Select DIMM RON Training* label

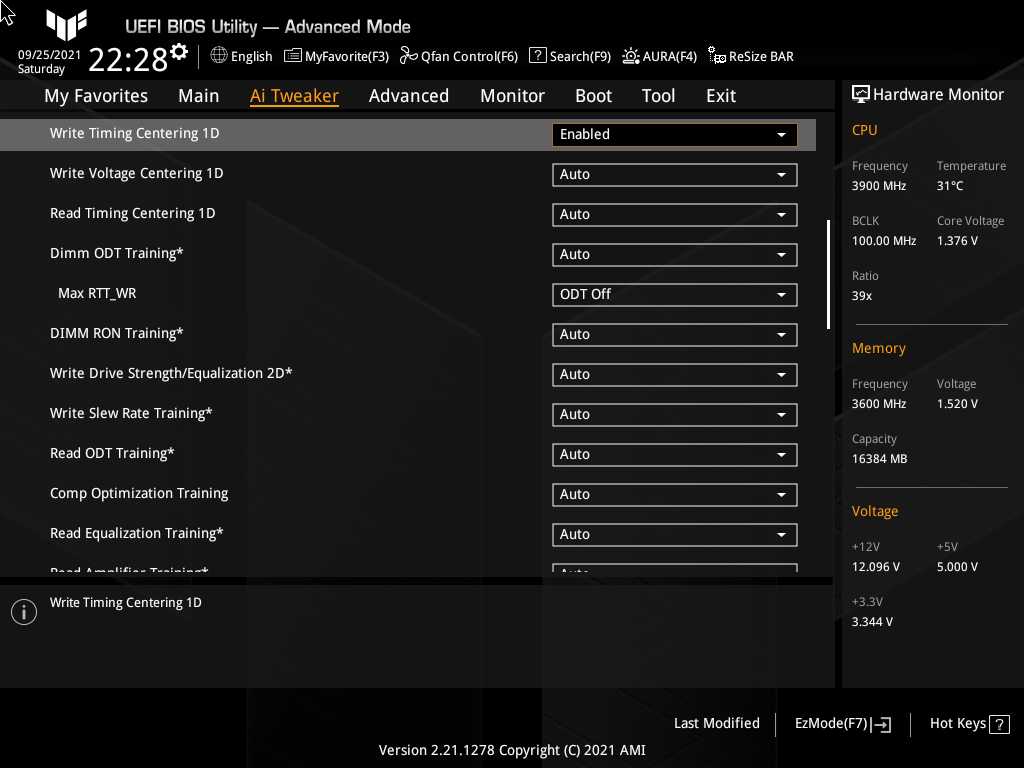[x=116, y=333]
